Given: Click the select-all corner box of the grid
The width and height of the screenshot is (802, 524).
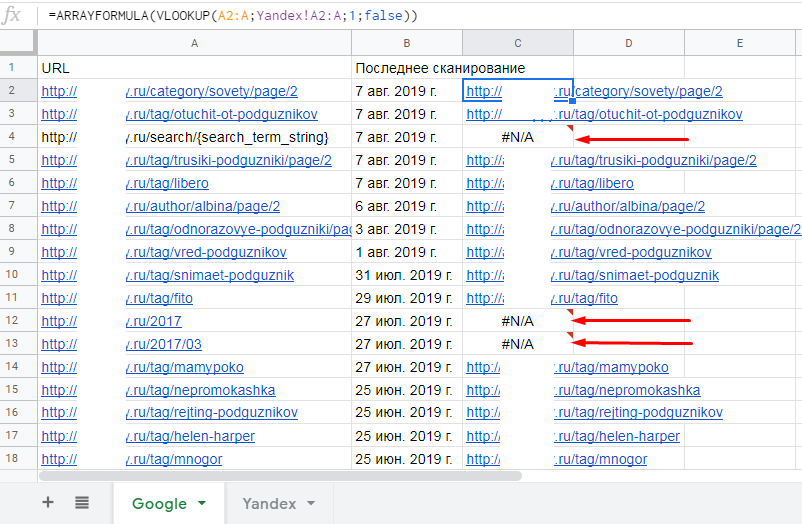Looking at the screenshot, I should coord(18,43).
